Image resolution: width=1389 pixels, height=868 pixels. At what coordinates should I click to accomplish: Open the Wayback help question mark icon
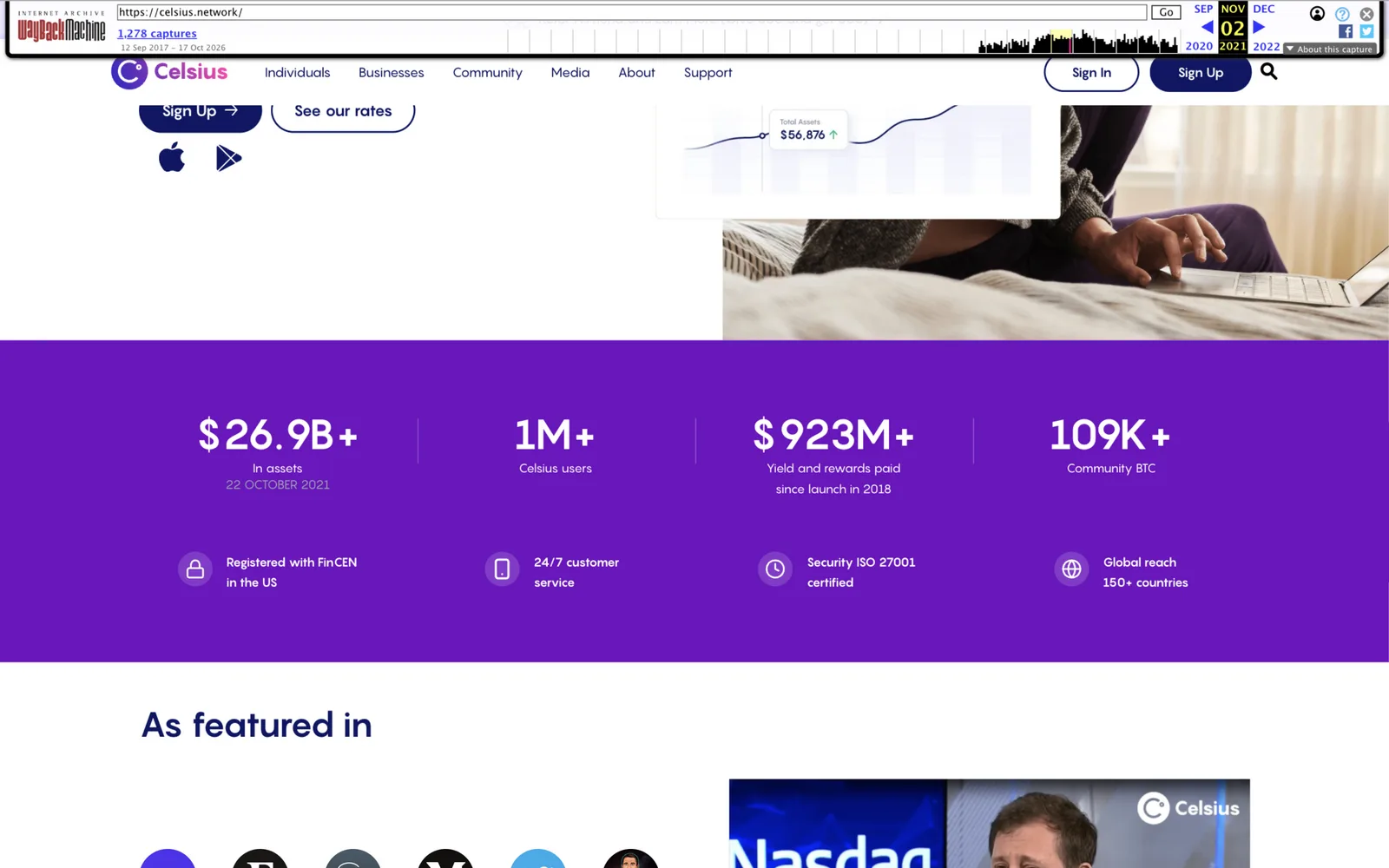1342,14
